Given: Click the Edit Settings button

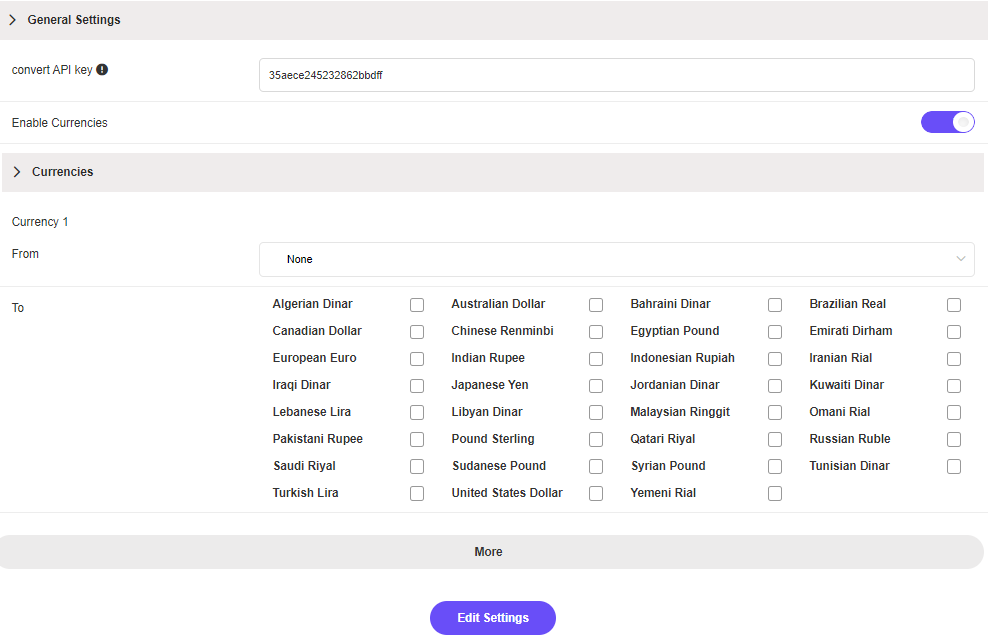Looking at the screenshot, I should [493, 618].
